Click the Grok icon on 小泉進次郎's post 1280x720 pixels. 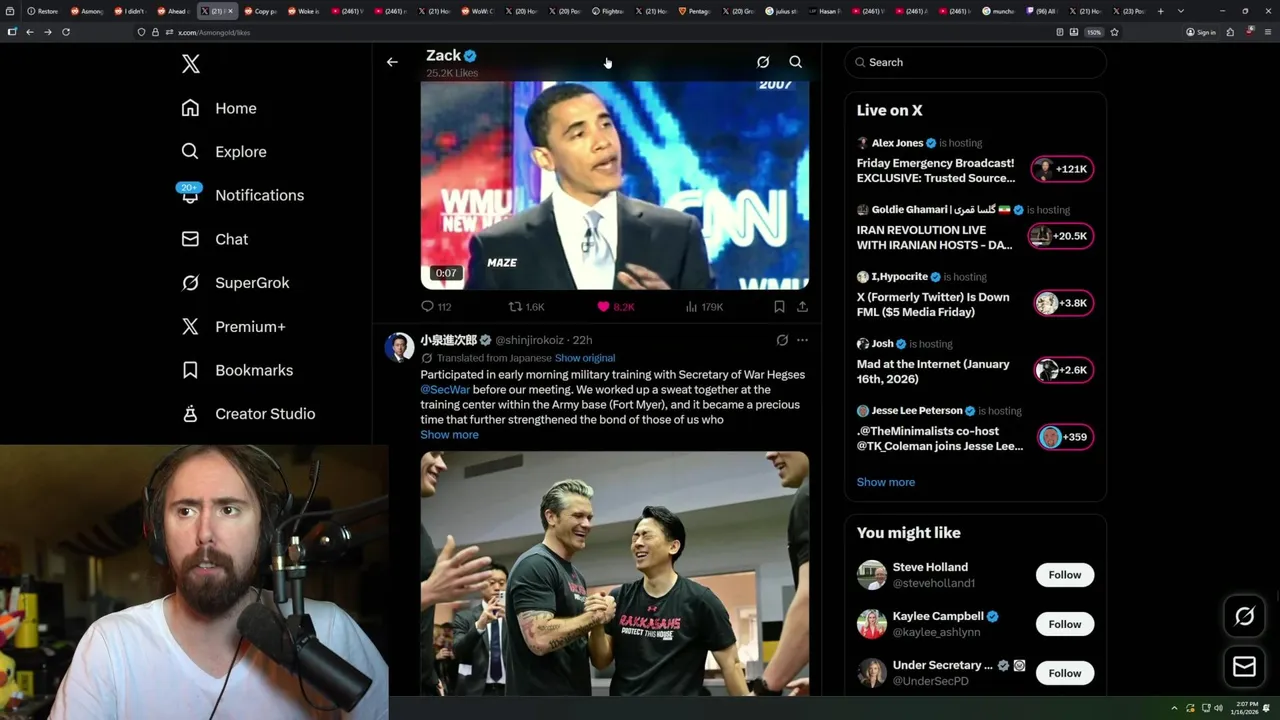point(782,340)
